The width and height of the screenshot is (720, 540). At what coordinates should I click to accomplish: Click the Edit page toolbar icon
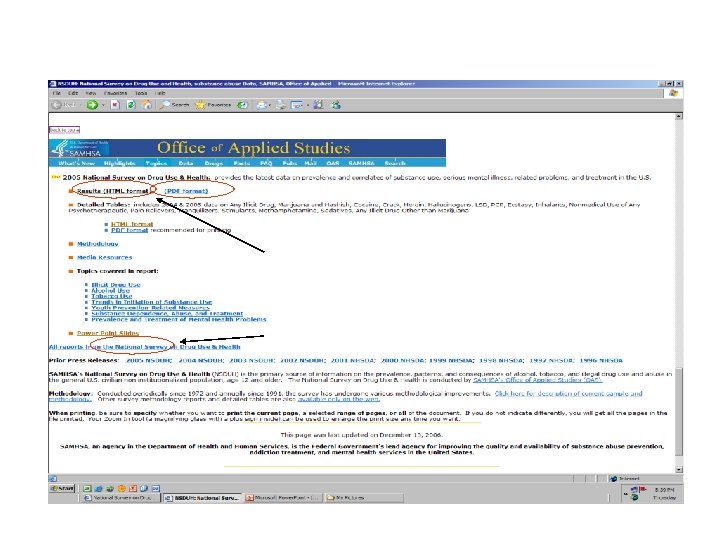click(x=297, y=105)
